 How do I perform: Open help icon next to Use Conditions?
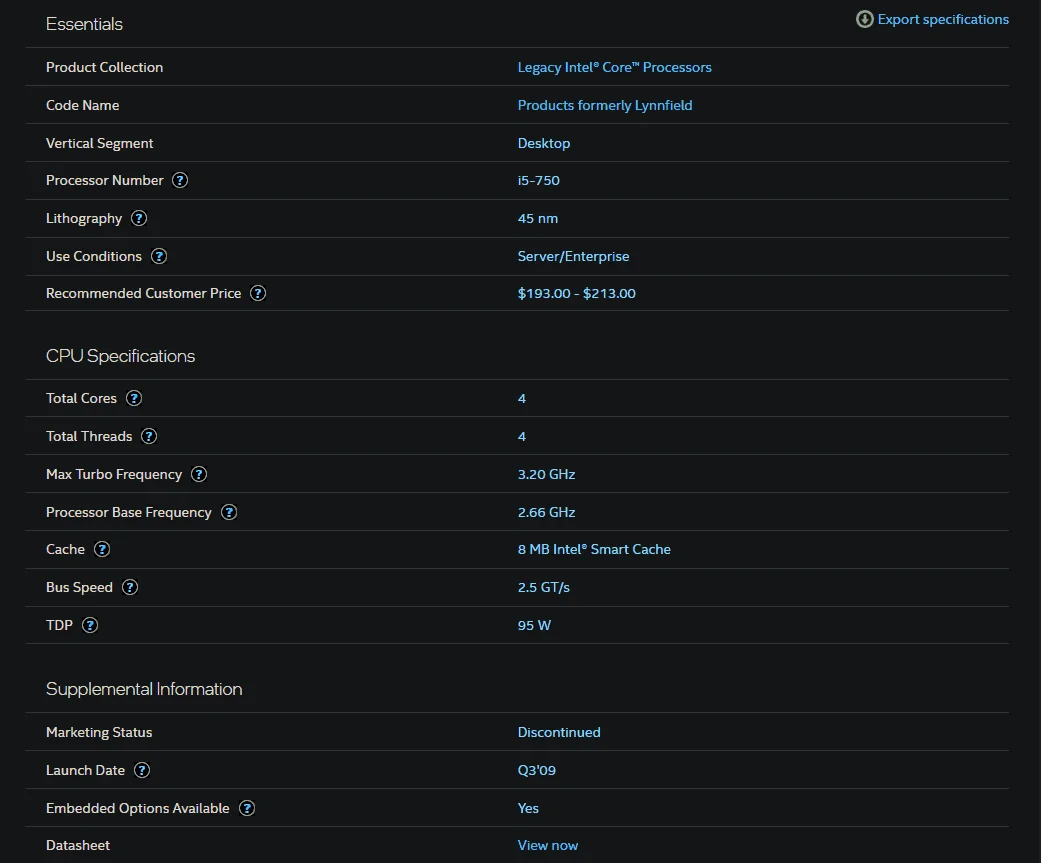coord(159,256)
